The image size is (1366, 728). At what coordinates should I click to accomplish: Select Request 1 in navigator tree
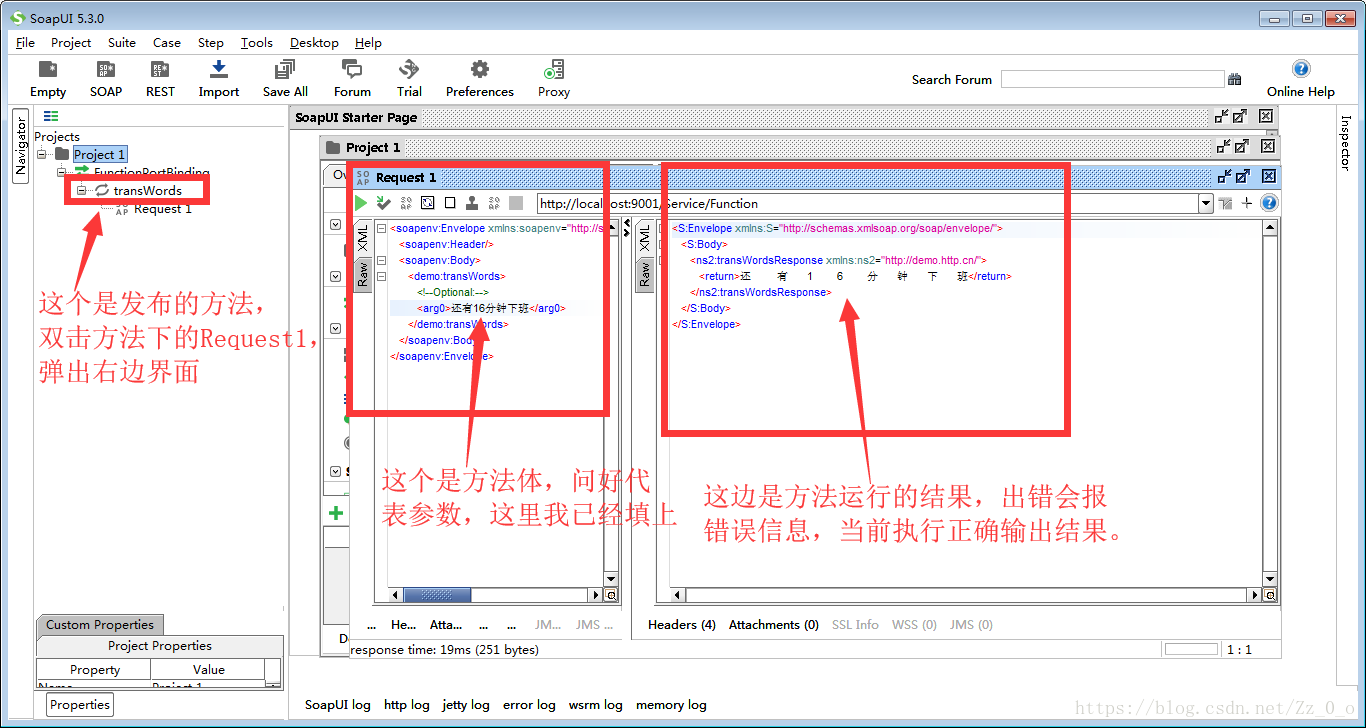click(162, 209)
